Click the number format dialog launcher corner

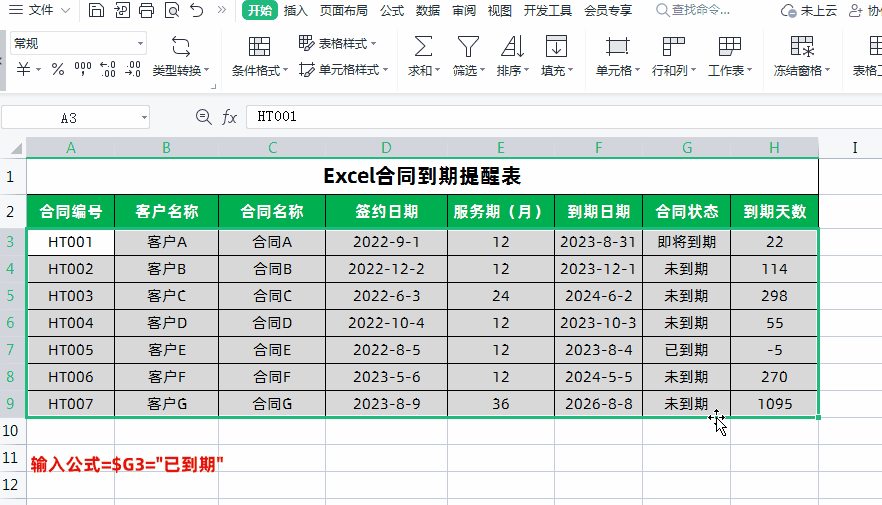[x=214, y=87]
